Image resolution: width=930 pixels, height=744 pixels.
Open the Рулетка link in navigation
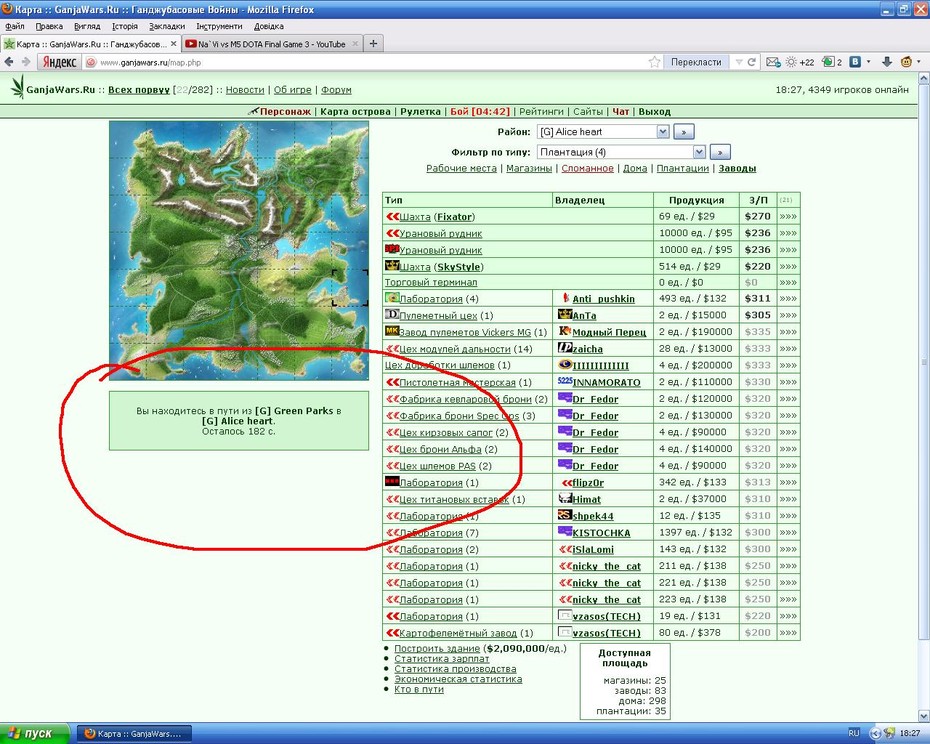pyautogui.click(x=420, y=112)
